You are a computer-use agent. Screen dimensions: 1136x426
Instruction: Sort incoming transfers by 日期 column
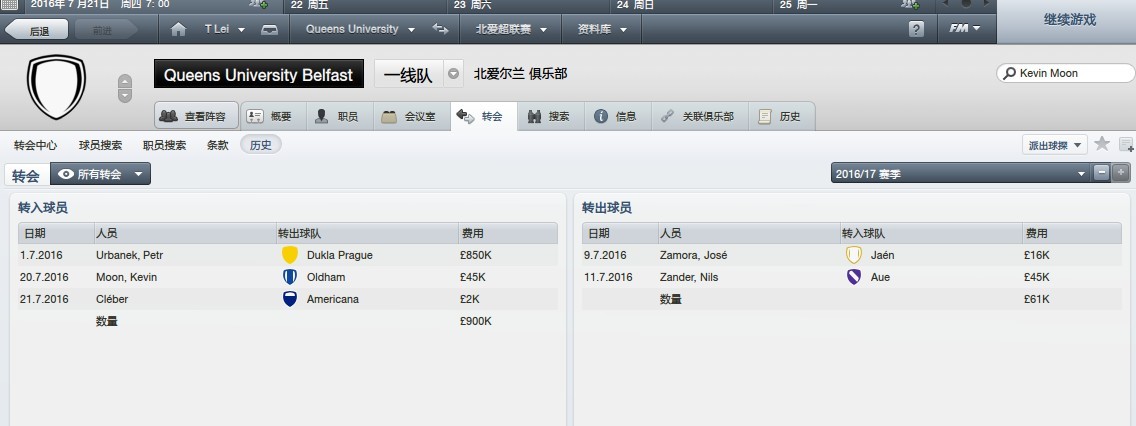click(x=56, y=233)
